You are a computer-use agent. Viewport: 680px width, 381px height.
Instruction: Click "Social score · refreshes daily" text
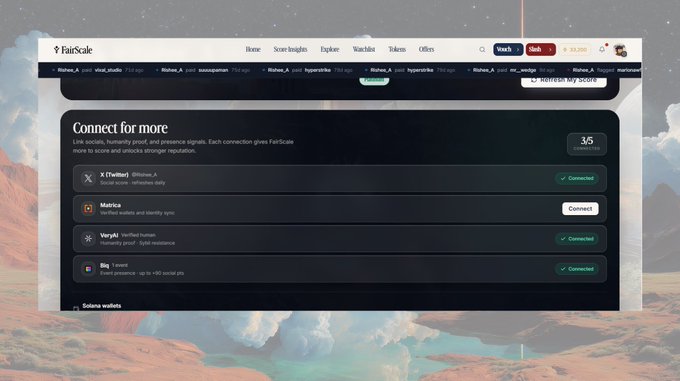(x=133, y=182)
